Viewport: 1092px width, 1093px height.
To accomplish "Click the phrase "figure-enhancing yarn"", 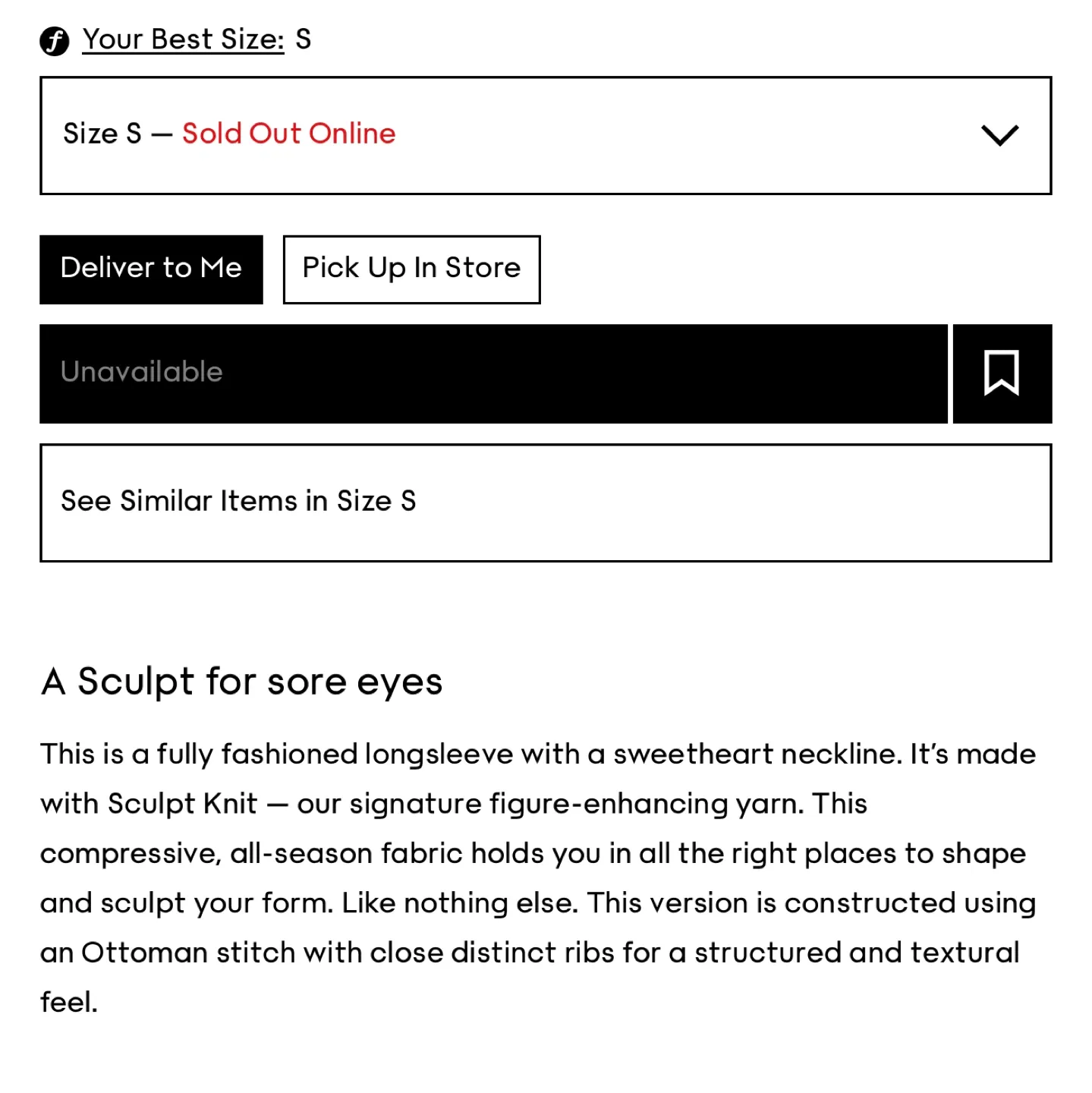I will (646, 804).
